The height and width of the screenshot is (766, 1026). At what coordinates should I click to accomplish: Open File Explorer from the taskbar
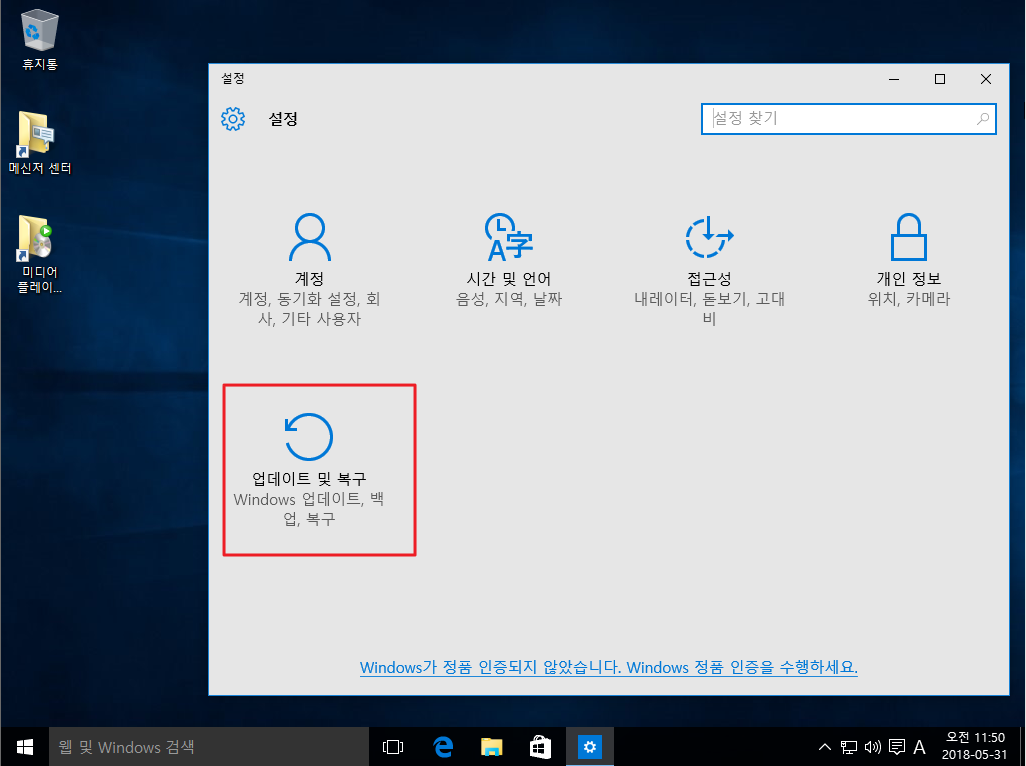[491, 746]
